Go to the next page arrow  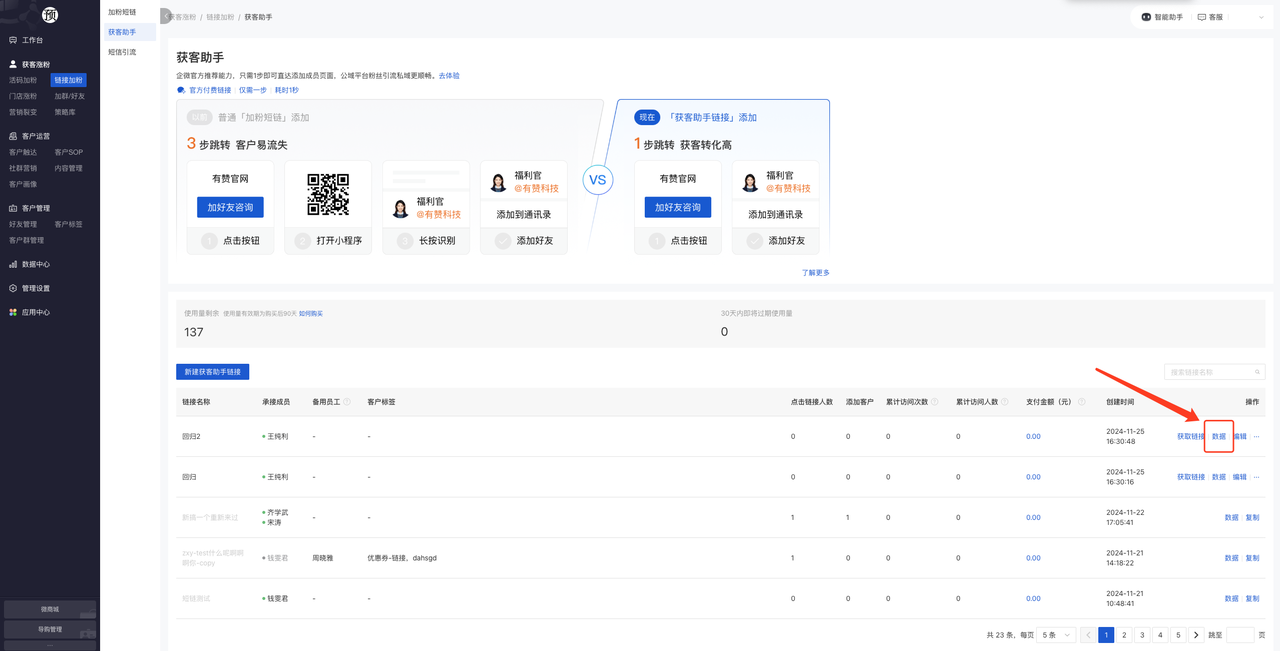coord(1196,635)
